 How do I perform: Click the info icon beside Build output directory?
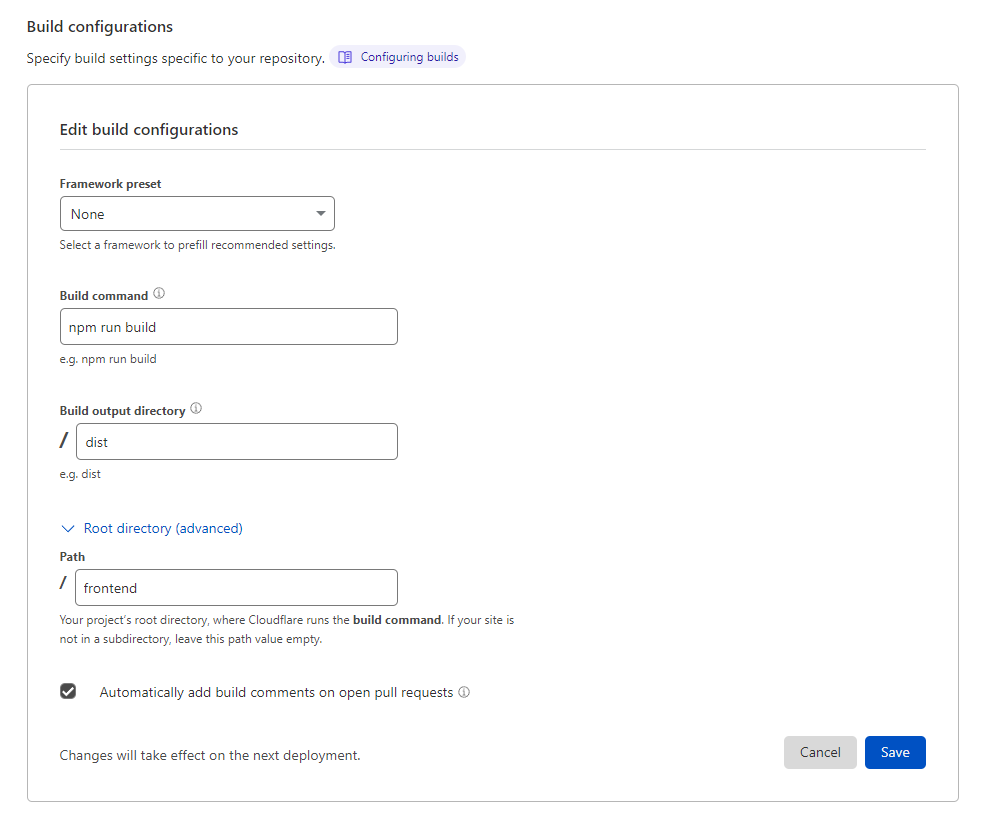point(196,409)
